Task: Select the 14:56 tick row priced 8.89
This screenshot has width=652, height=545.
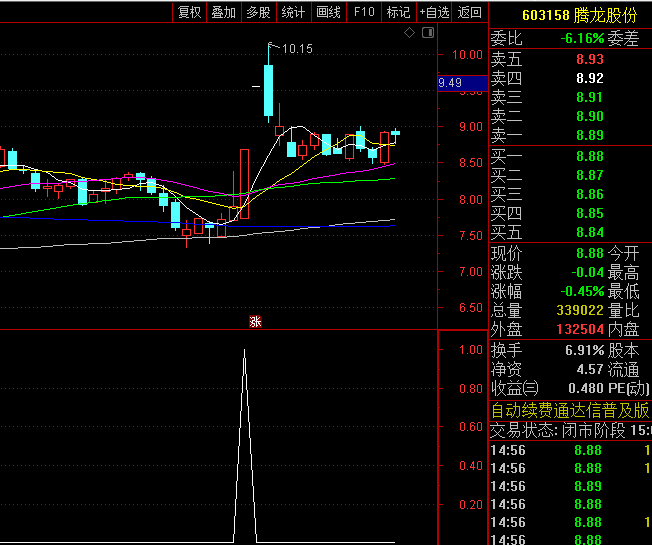Action: click(570, 486)
